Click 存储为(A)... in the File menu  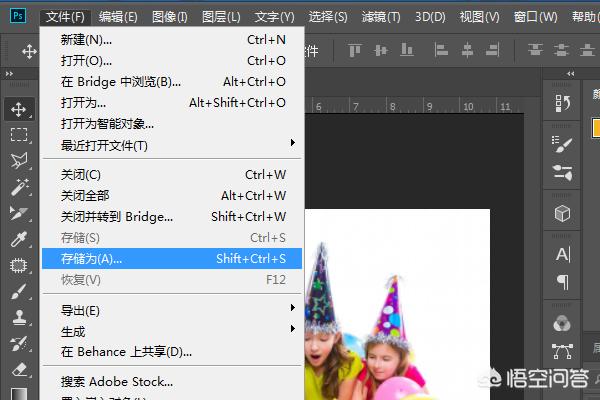(x=92, y=259)
